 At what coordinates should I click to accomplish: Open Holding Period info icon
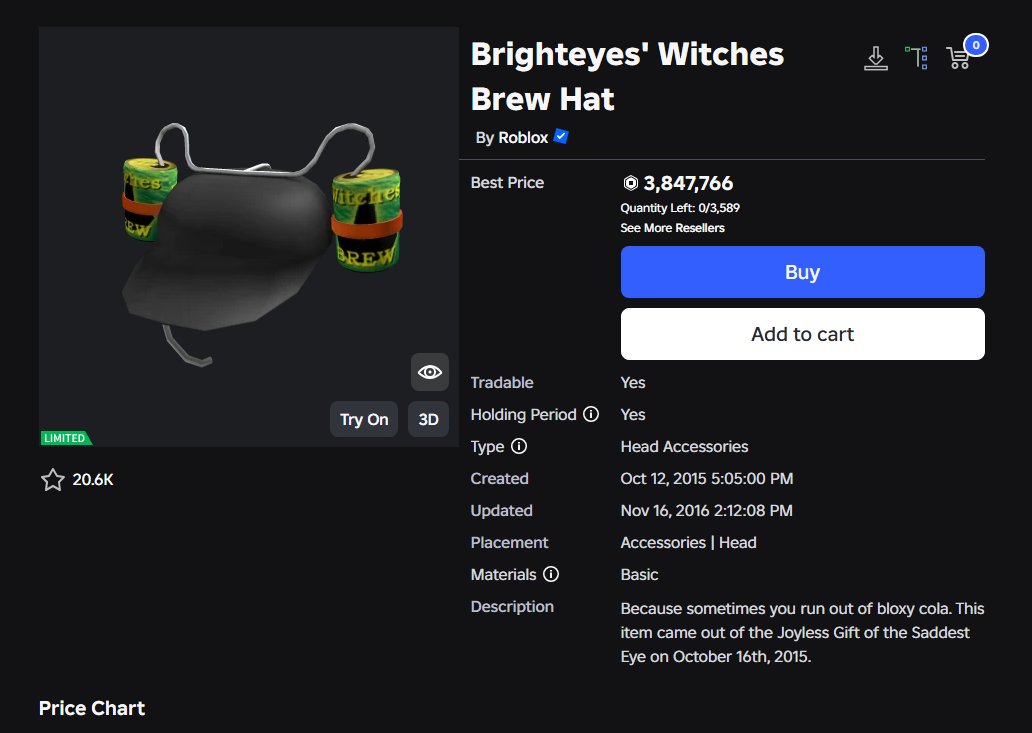[591, 414]
